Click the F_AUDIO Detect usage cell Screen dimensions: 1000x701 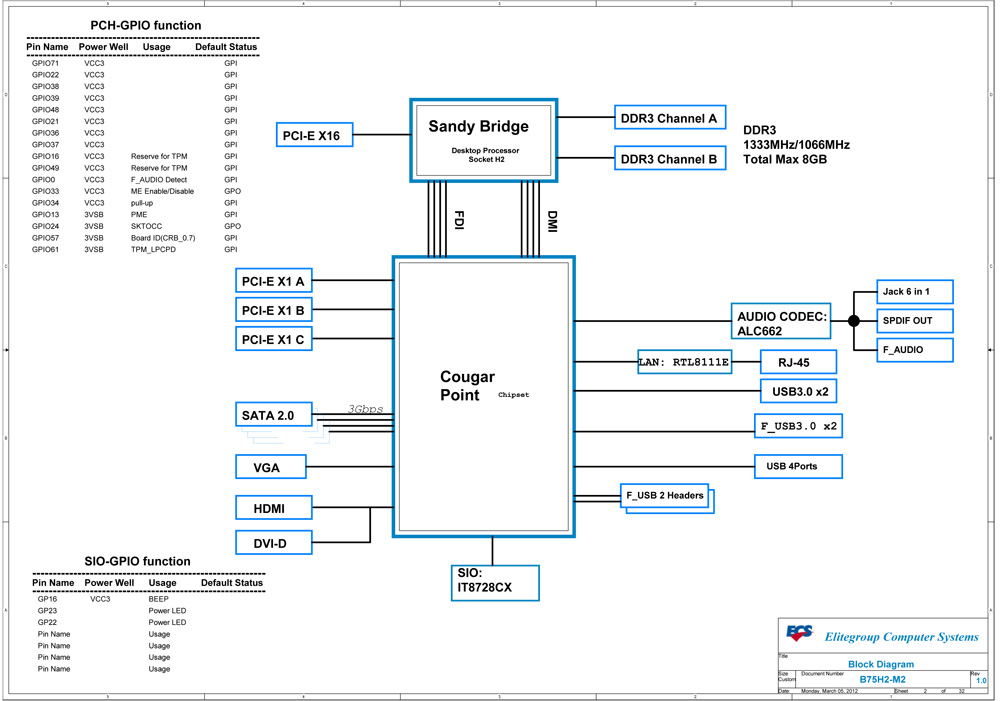click(159, 180)
